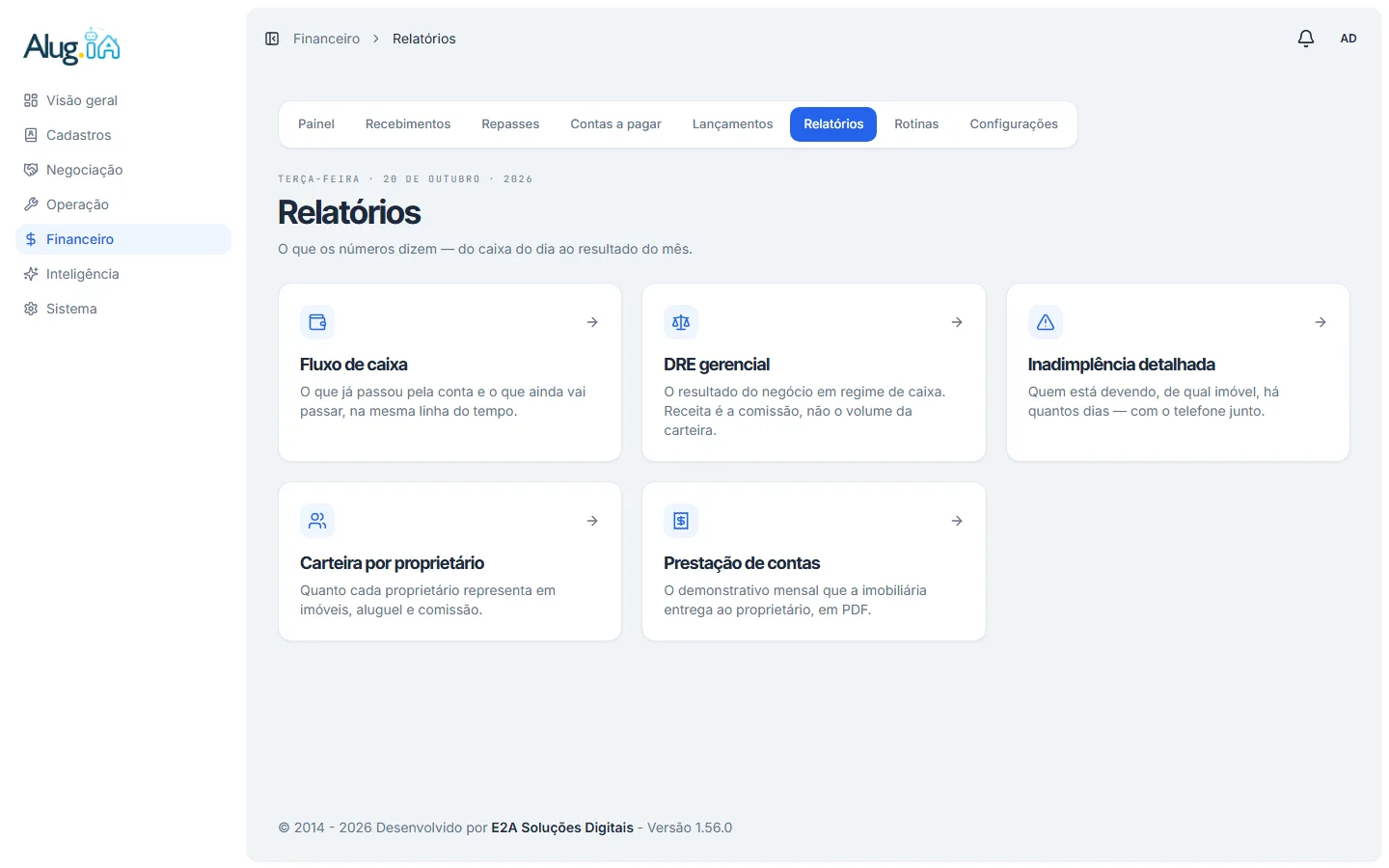Click users icon on Carteira por proprietário

pos(317,521)
